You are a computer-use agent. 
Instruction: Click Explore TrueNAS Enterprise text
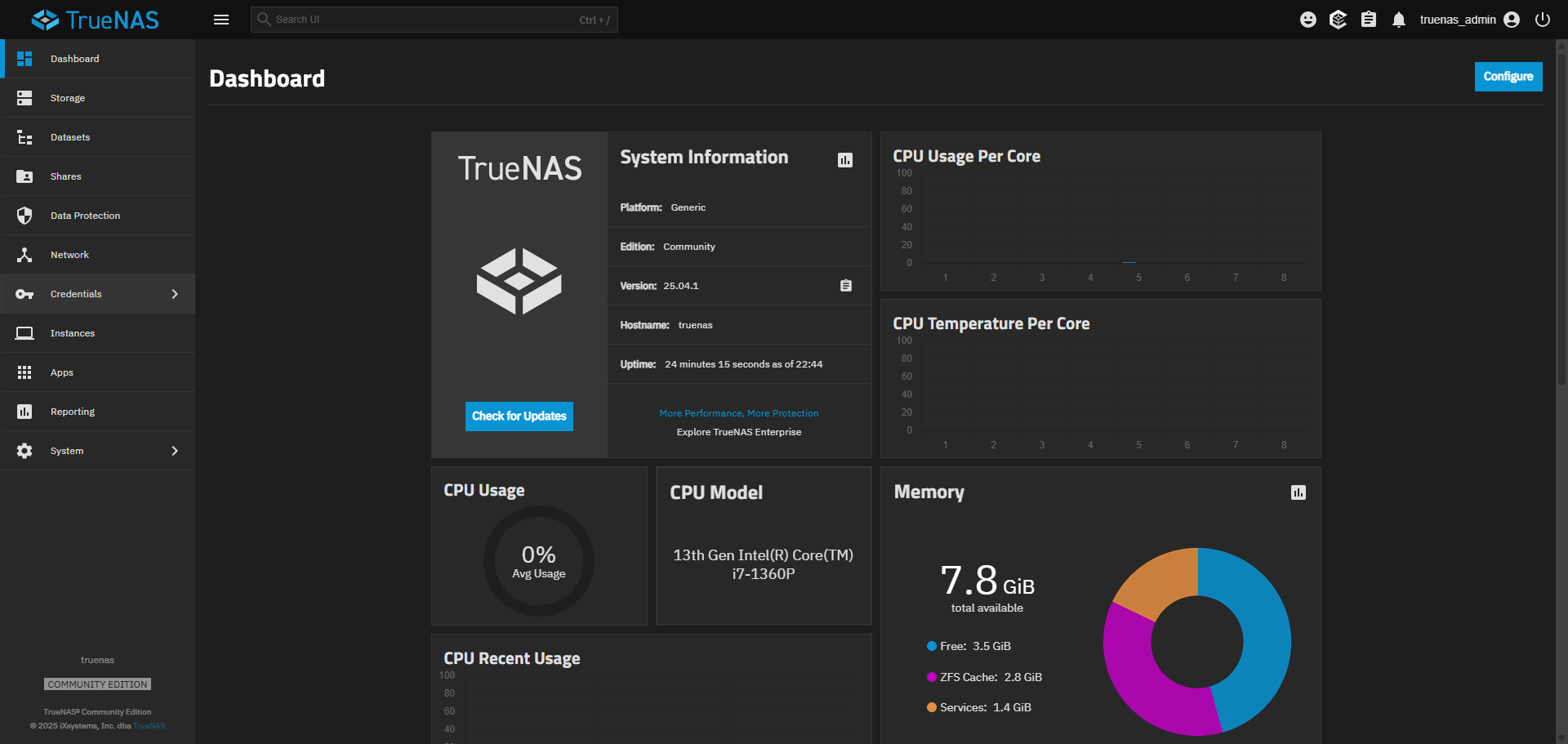click(739, 432)
